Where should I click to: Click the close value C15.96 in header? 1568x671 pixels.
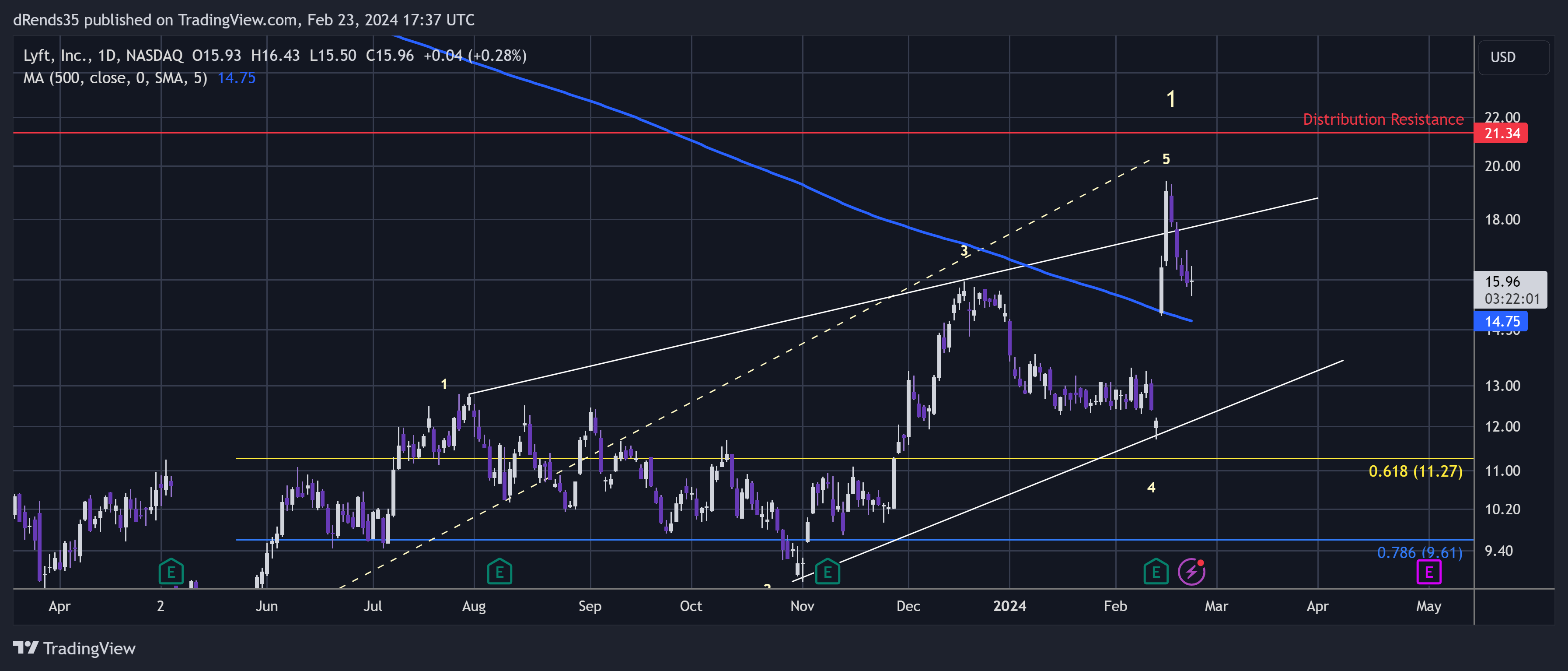click(x=390, y=56)
